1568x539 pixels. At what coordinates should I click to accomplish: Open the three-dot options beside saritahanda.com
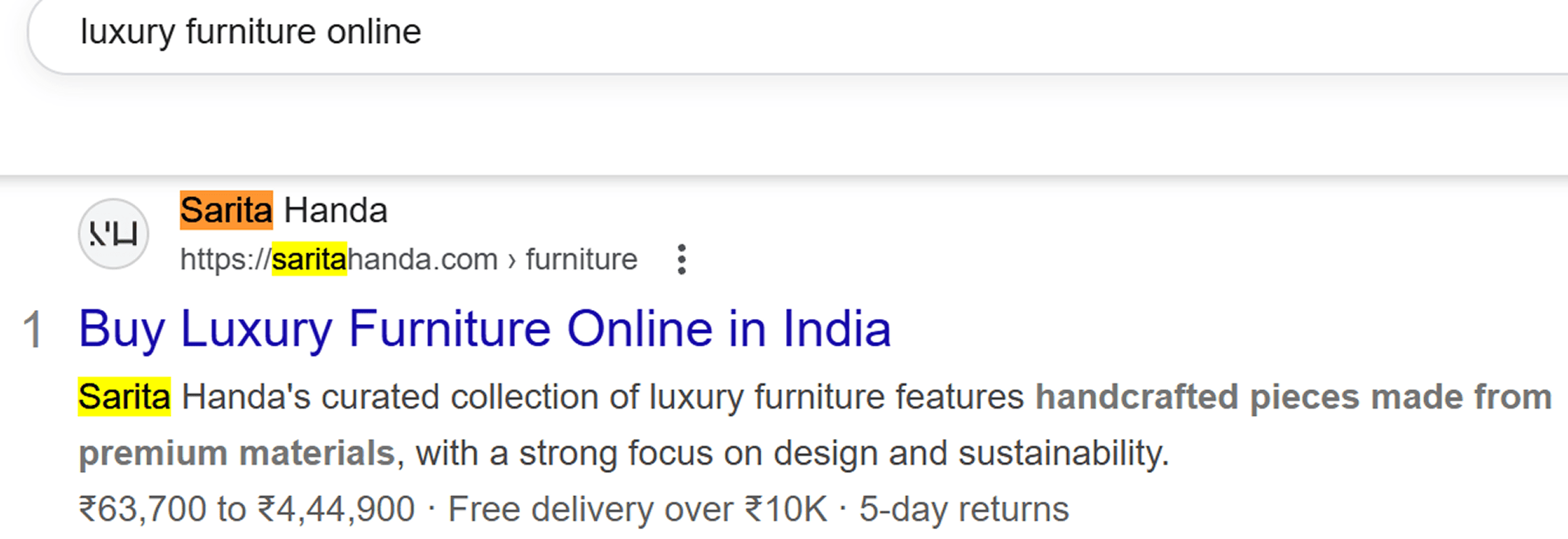tap(681, 260)
